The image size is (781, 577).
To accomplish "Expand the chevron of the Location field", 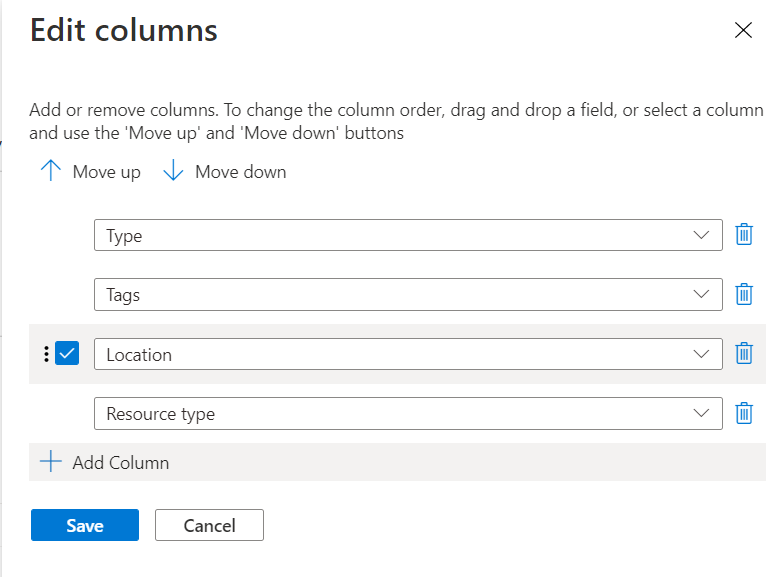I will pyautogui.click(x=701, y=354).
